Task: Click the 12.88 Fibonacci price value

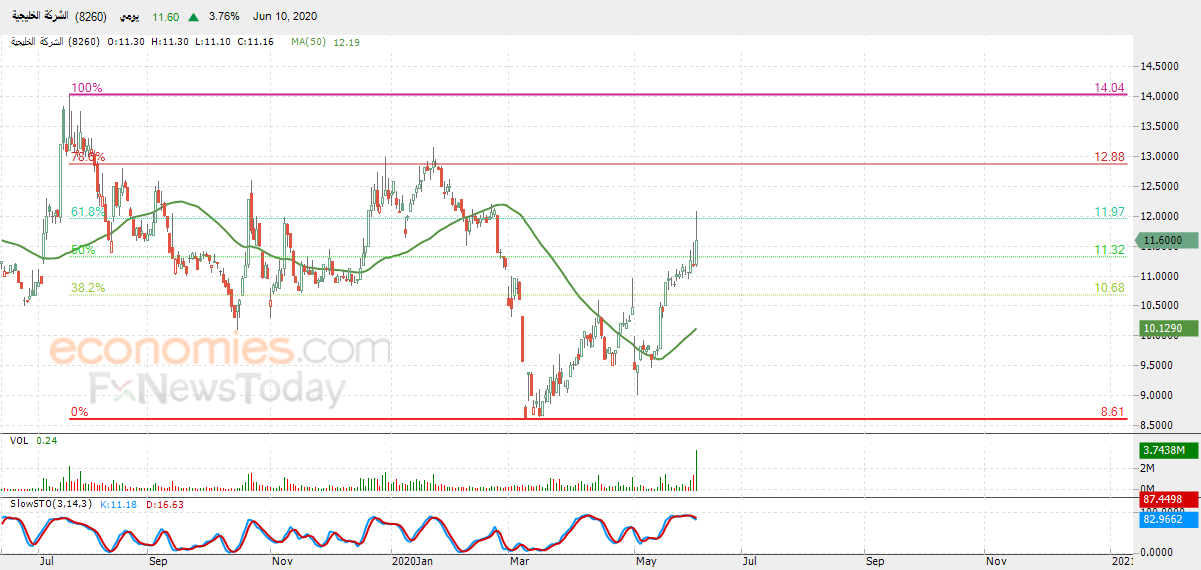Action: 1110,157
